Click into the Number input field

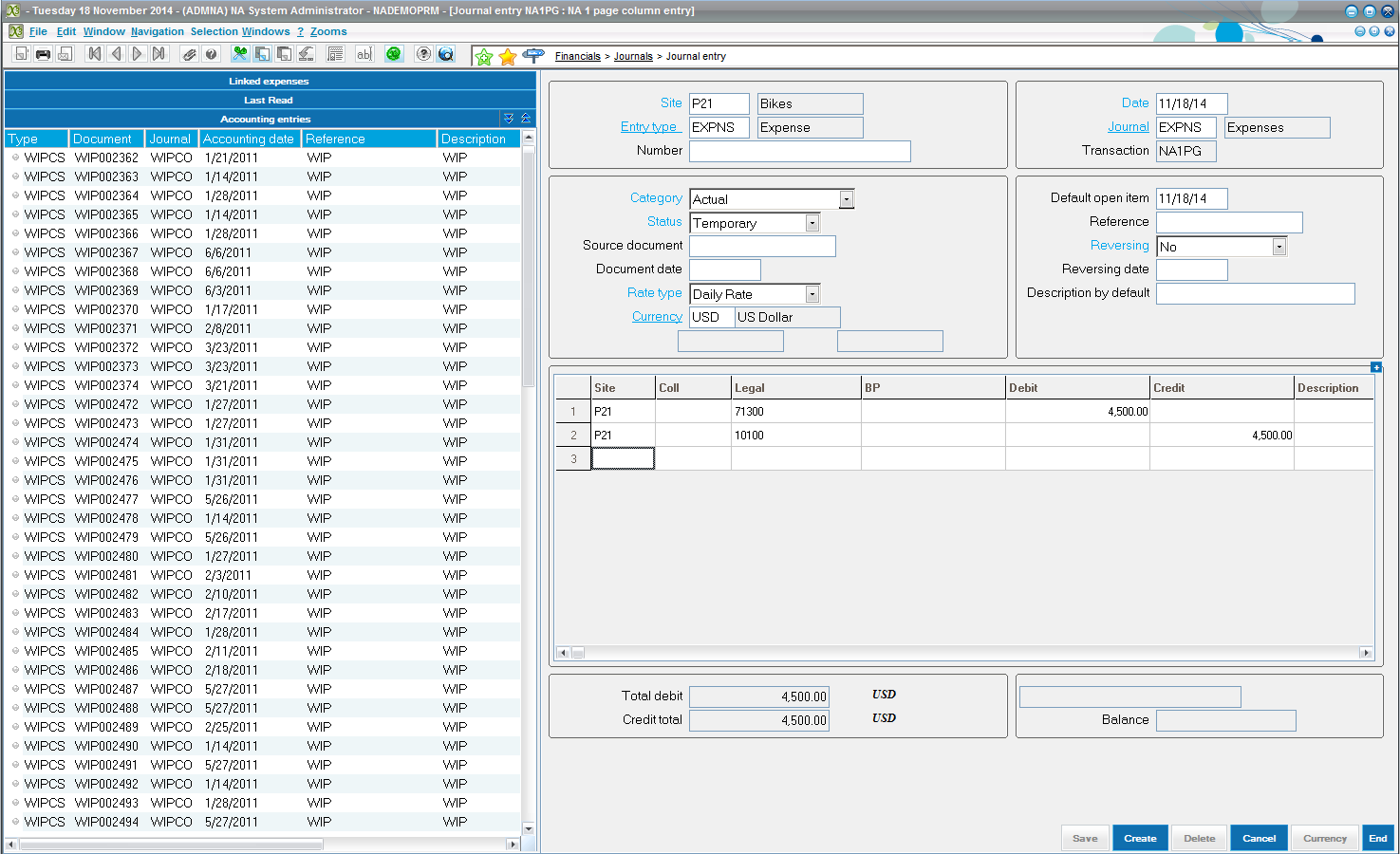click(x=799, y=152)
